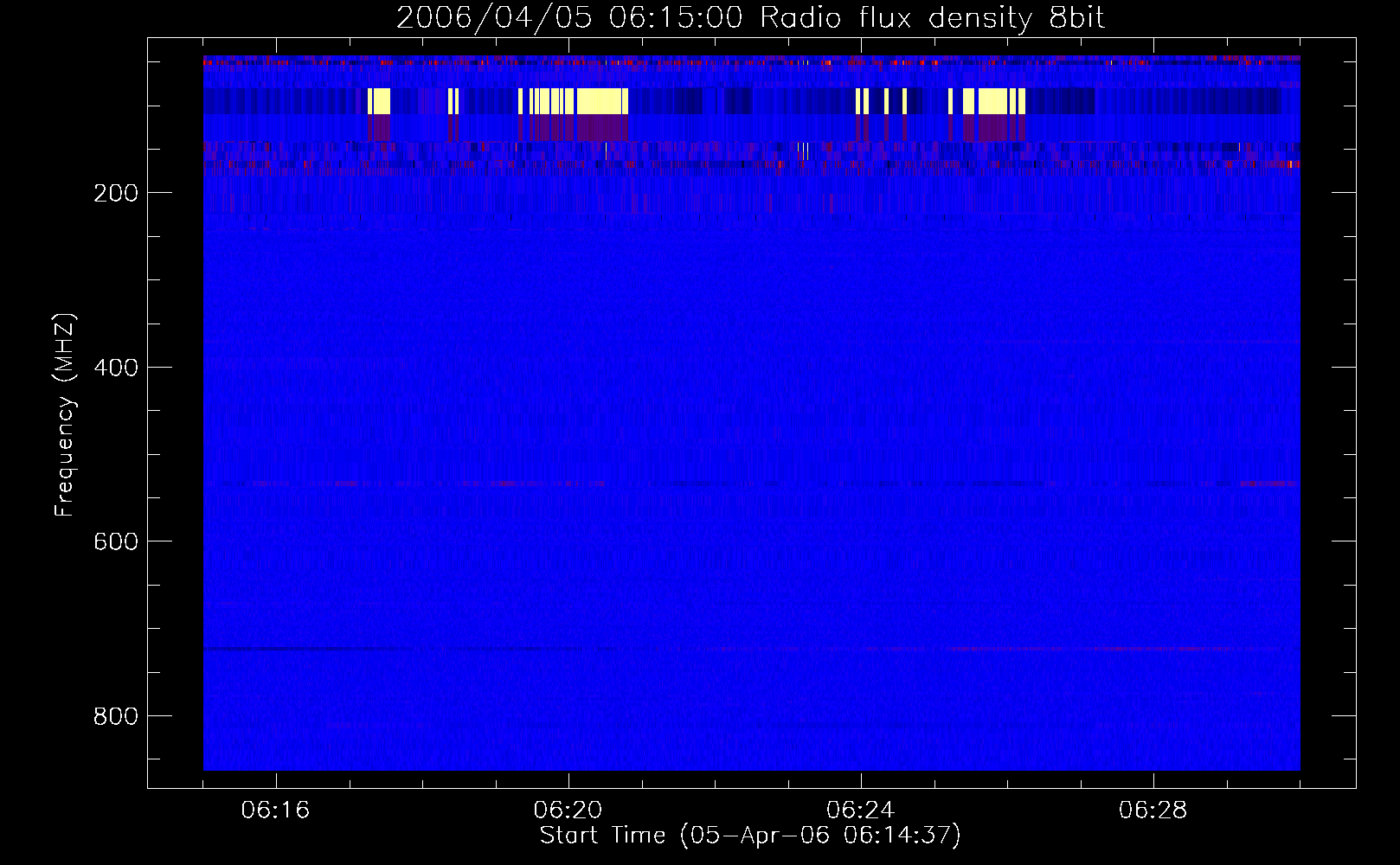Click the 06:20 time tick label

click(x=568, y=811)
